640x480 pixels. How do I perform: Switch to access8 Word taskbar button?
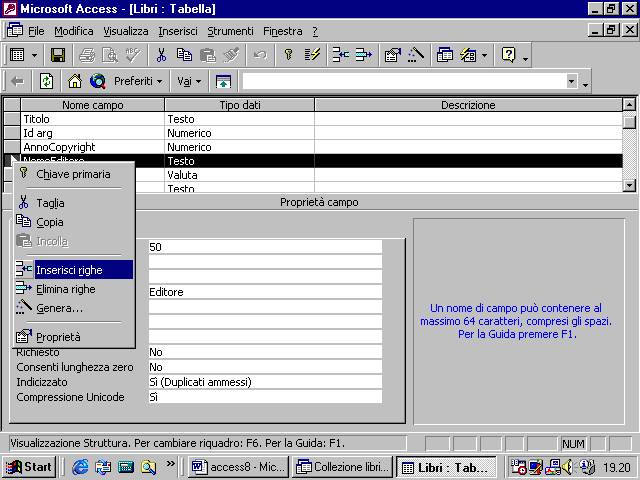tap(238, 467)
